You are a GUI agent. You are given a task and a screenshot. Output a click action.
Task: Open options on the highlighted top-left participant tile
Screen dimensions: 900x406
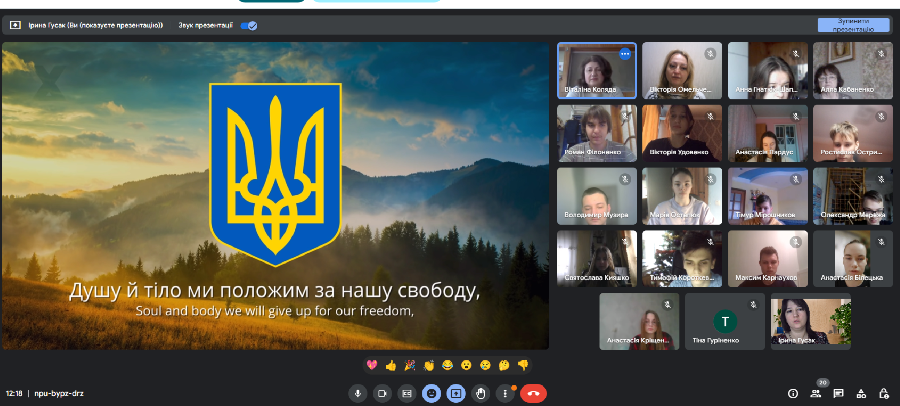click(625, 54)
